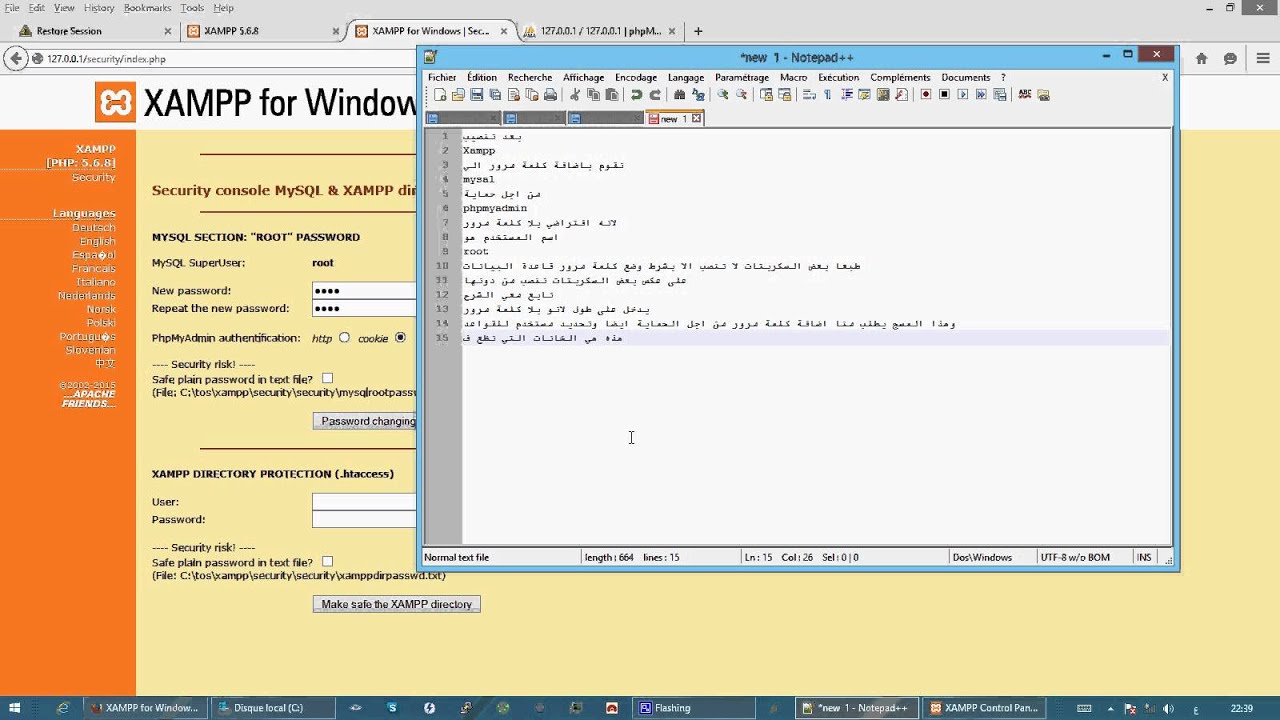
Task: Open Fichier menu in Notepad++
Action: tap(442, 77)
